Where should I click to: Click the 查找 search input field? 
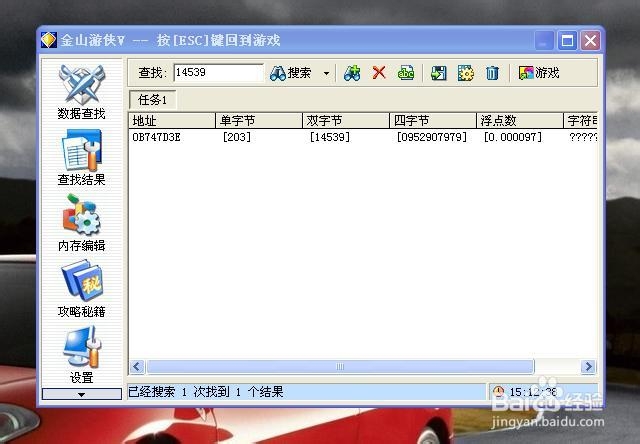click(x=218, y=73)
